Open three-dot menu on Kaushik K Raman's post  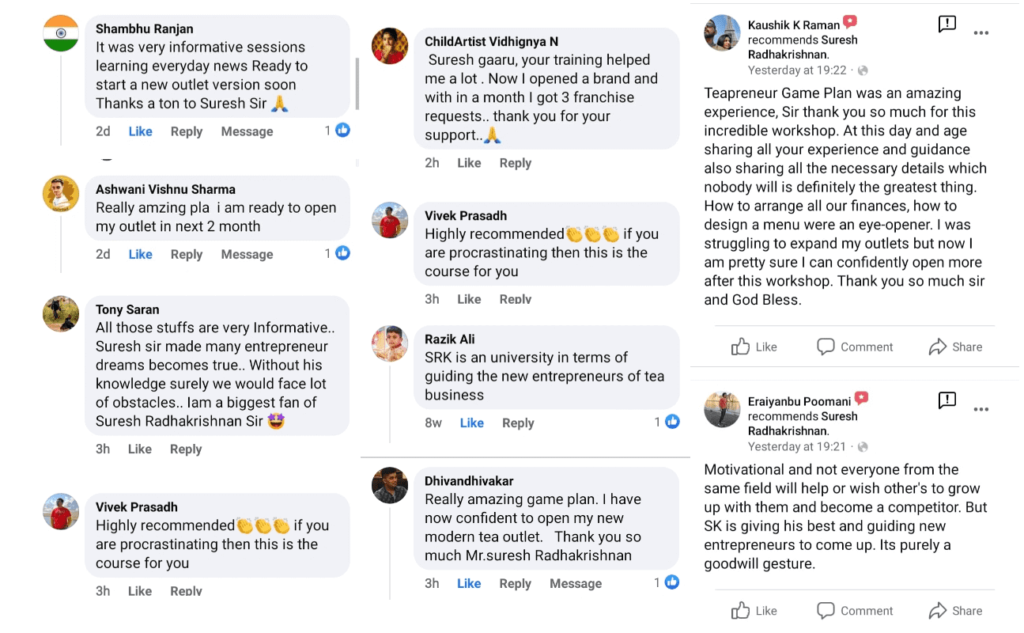[981, 32]
